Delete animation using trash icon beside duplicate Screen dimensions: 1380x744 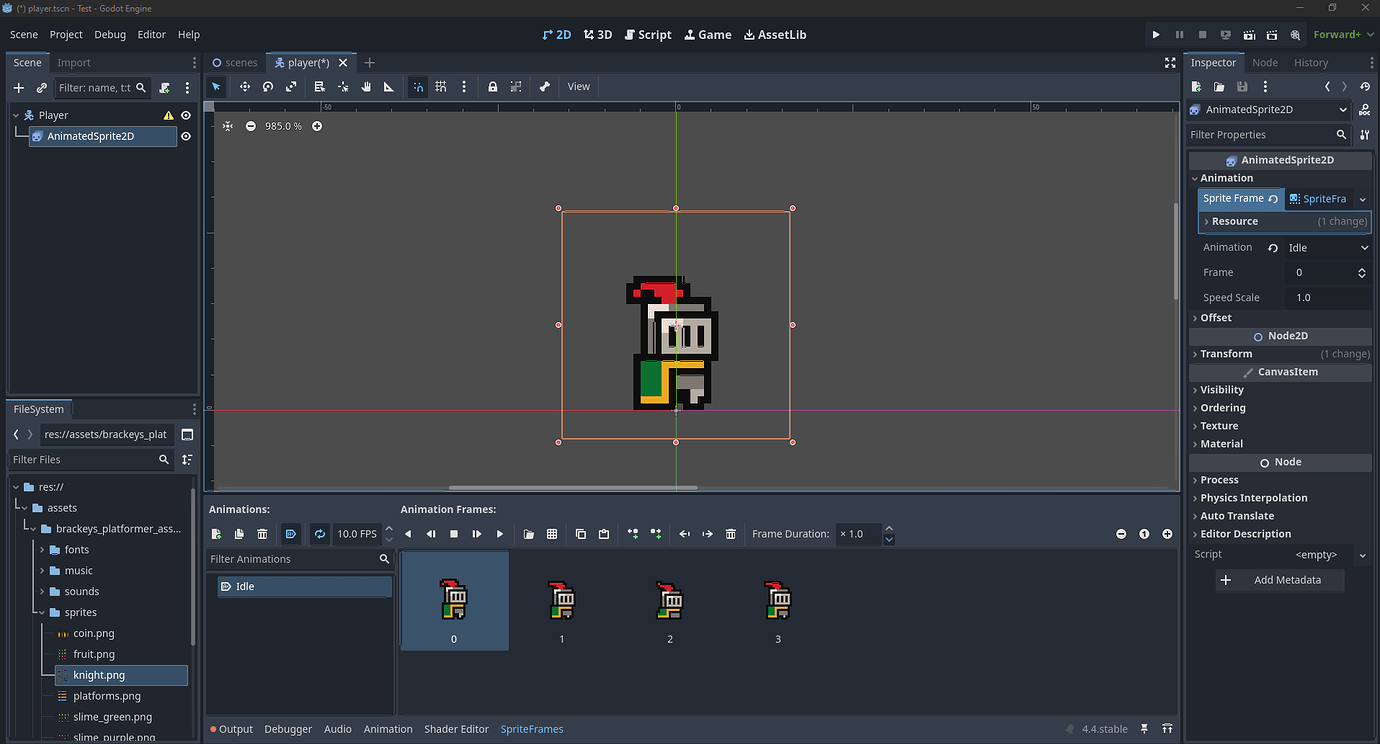[262, 534]
